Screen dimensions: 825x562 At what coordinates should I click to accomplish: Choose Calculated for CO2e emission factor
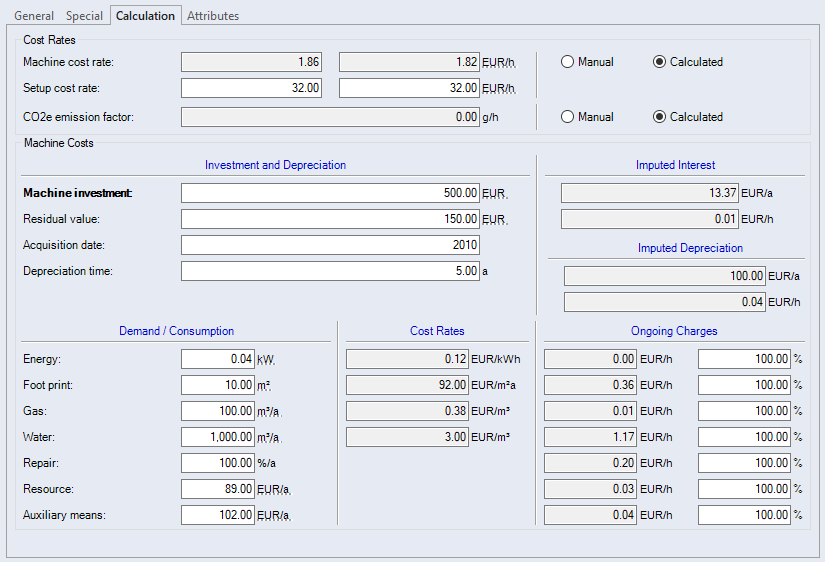pos(659,117)
